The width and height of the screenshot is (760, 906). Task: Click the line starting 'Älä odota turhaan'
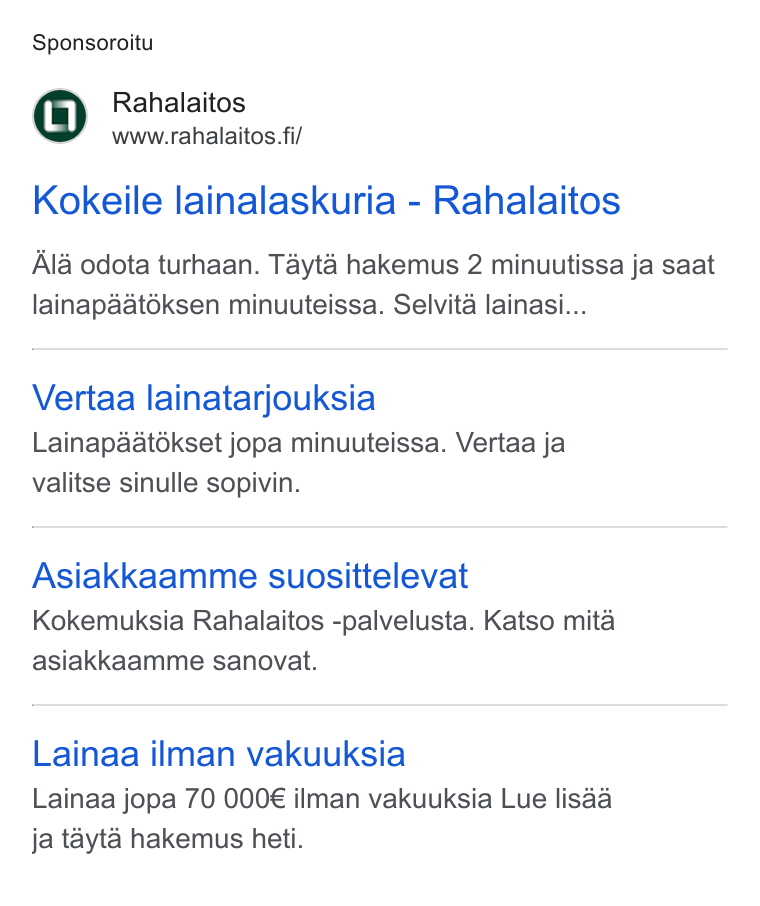point(373,266)
